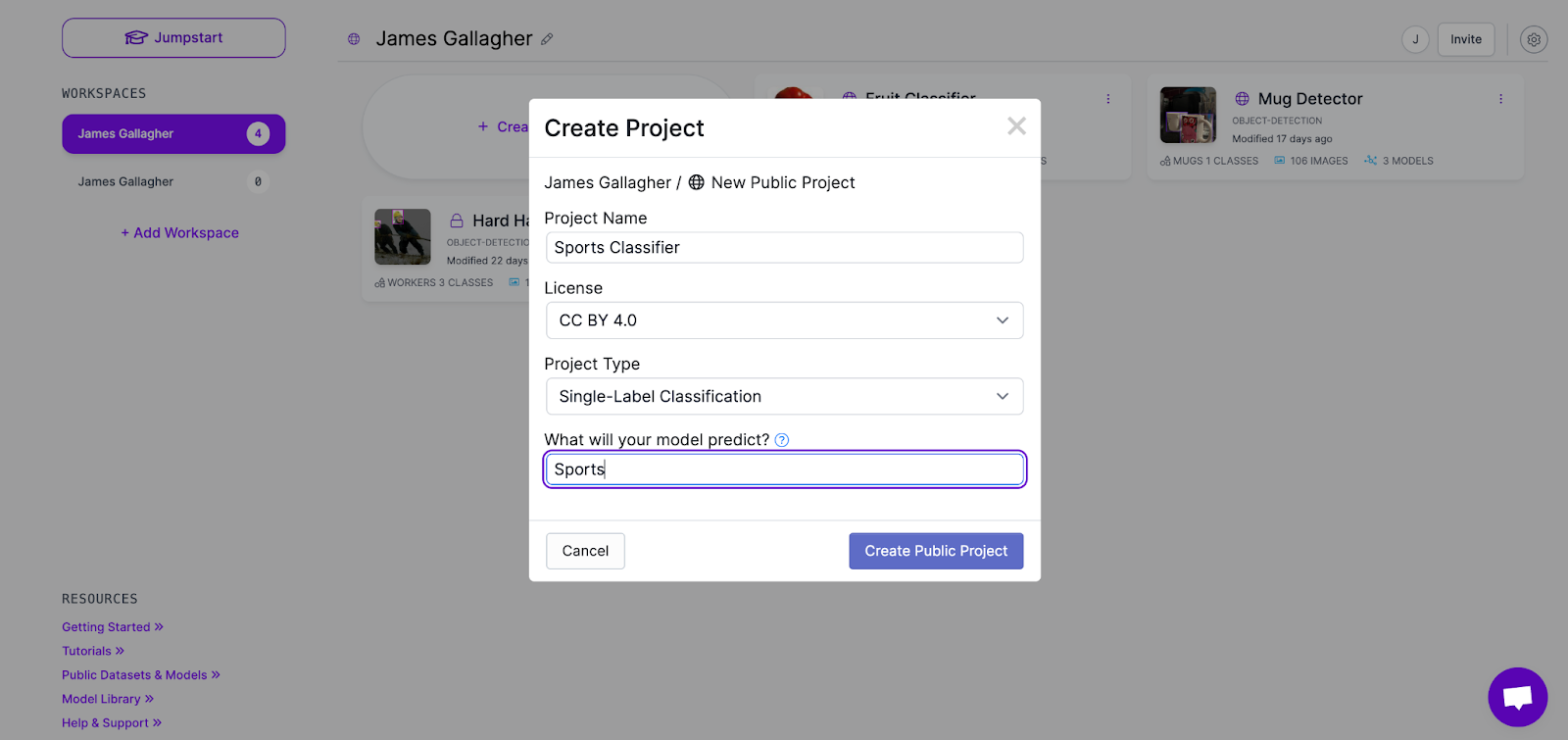Image resolution: width=1568 pixels, height=740 pixels.
Task: Click the Project Name input field
Action: tap(784, 248)
